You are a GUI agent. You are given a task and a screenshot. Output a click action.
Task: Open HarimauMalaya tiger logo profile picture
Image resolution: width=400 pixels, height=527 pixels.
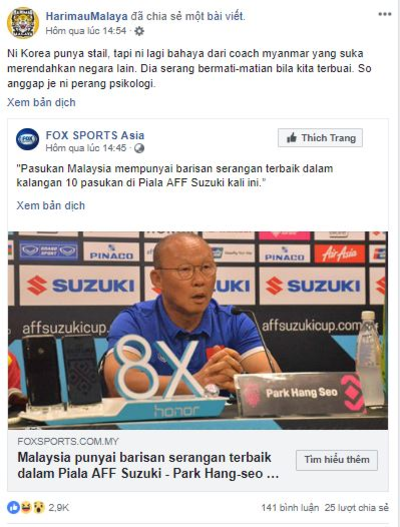coord(23,23)
